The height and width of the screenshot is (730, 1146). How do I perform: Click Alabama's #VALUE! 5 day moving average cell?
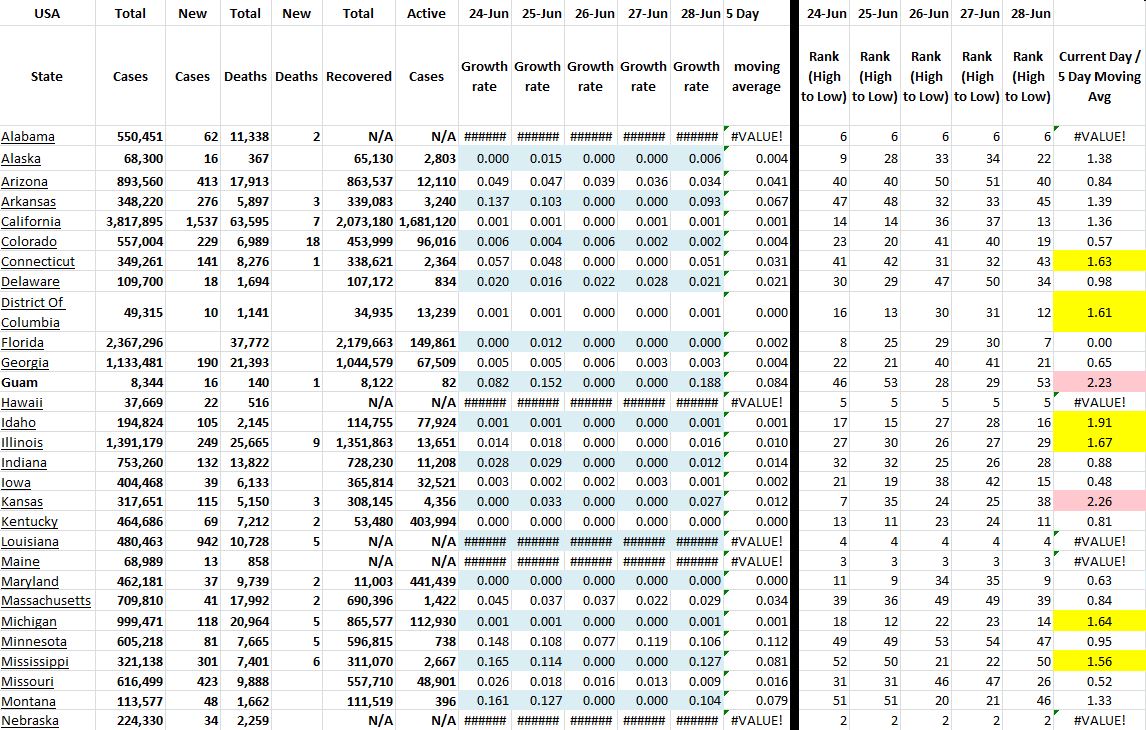pos(756,136)
